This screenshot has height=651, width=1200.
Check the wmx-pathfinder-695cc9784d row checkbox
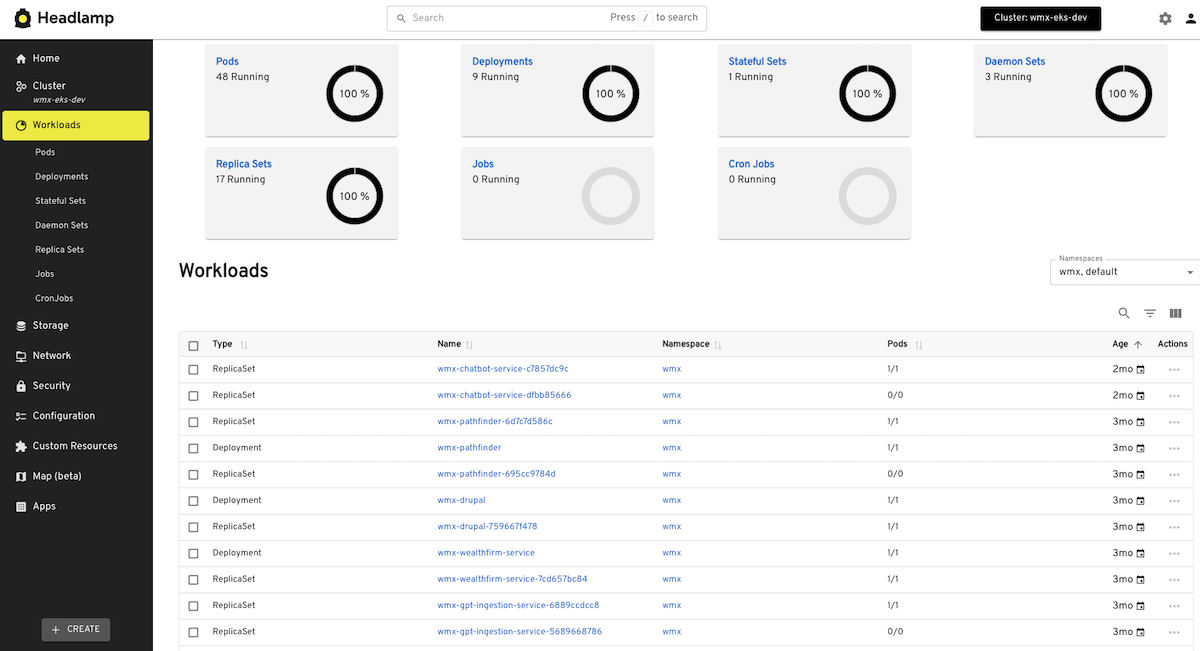(193, 474)
